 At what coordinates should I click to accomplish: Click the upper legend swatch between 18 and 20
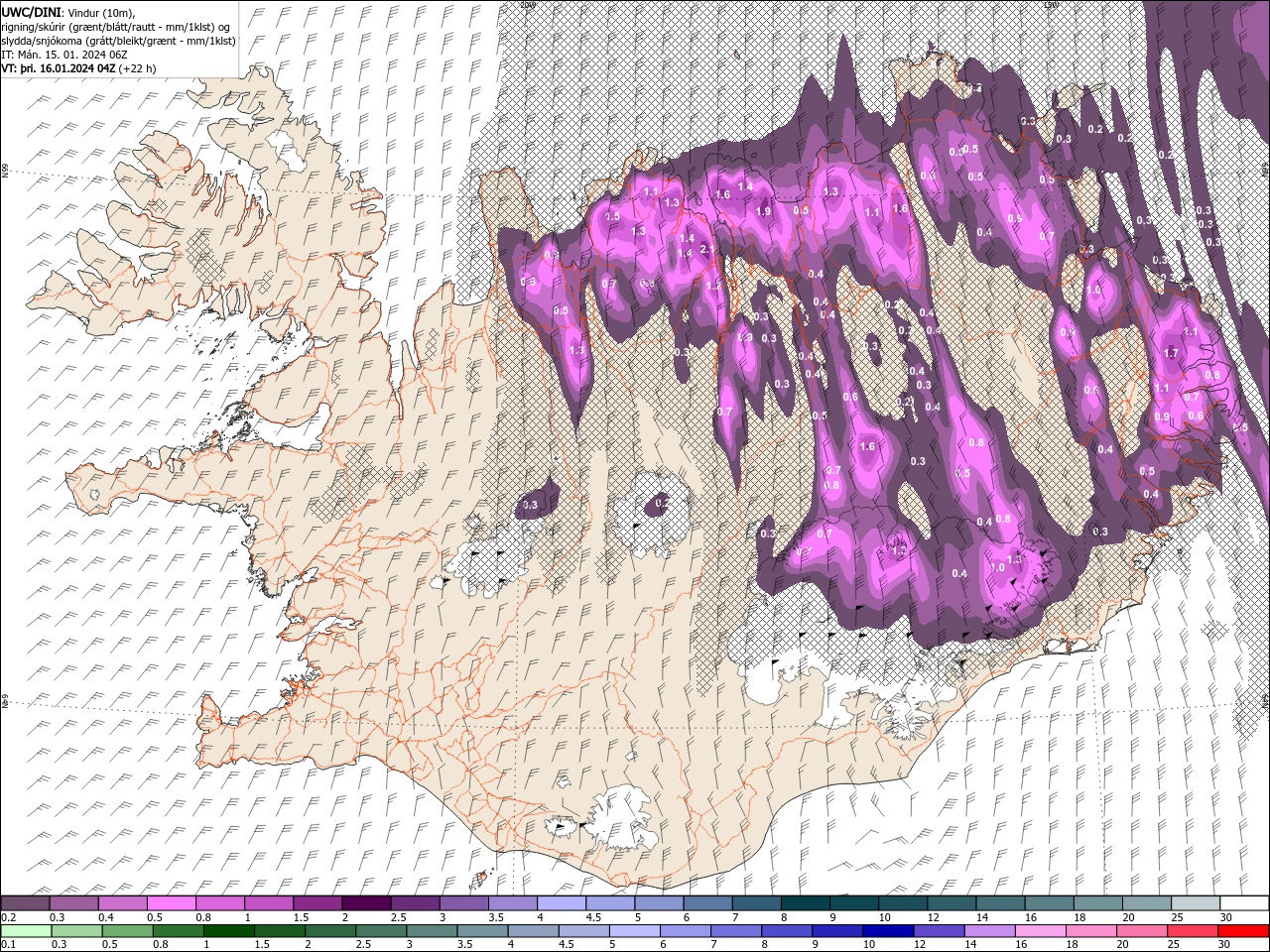1096,903
